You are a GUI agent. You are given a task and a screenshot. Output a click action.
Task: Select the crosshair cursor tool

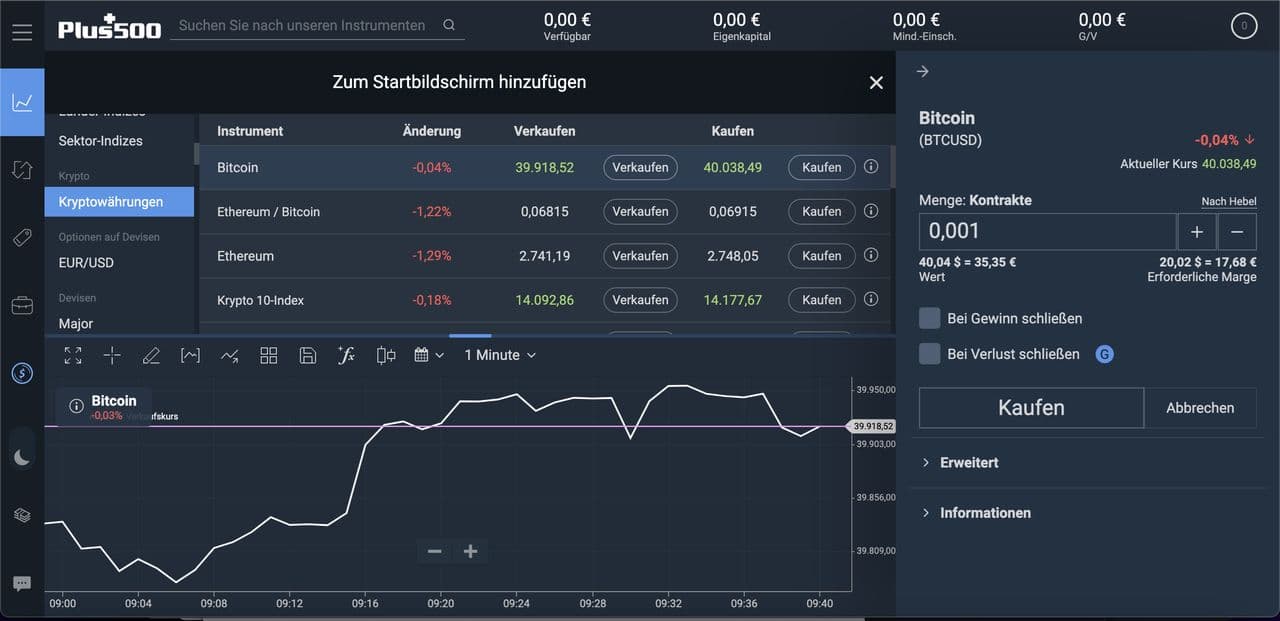click(112, 355)
